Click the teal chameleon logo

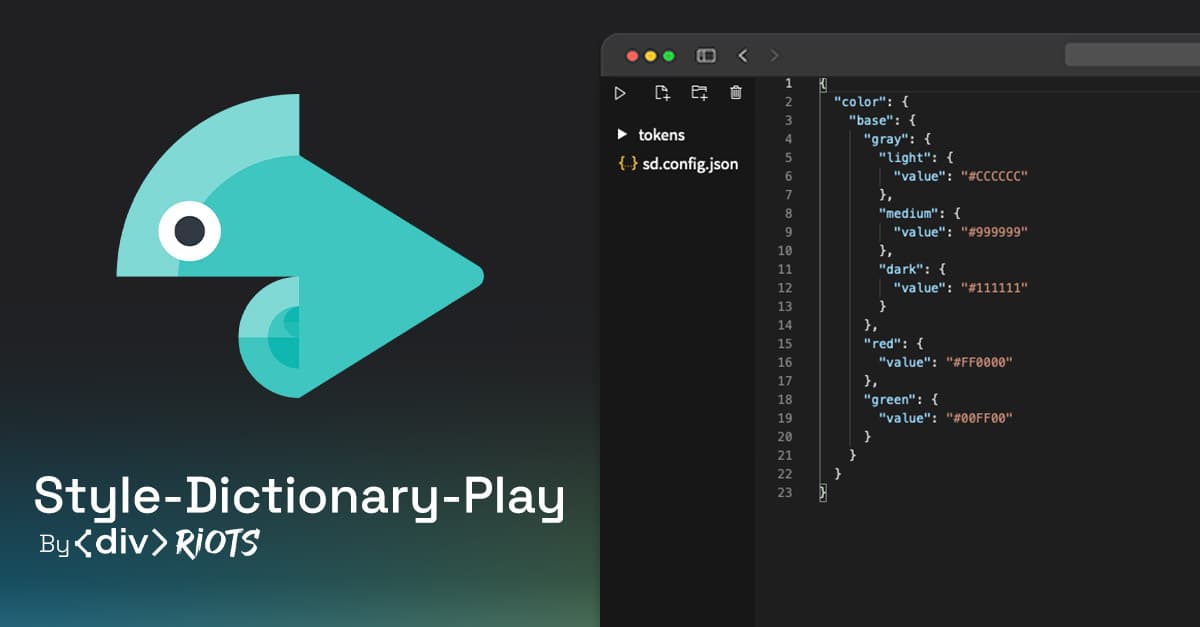[300, 245]
